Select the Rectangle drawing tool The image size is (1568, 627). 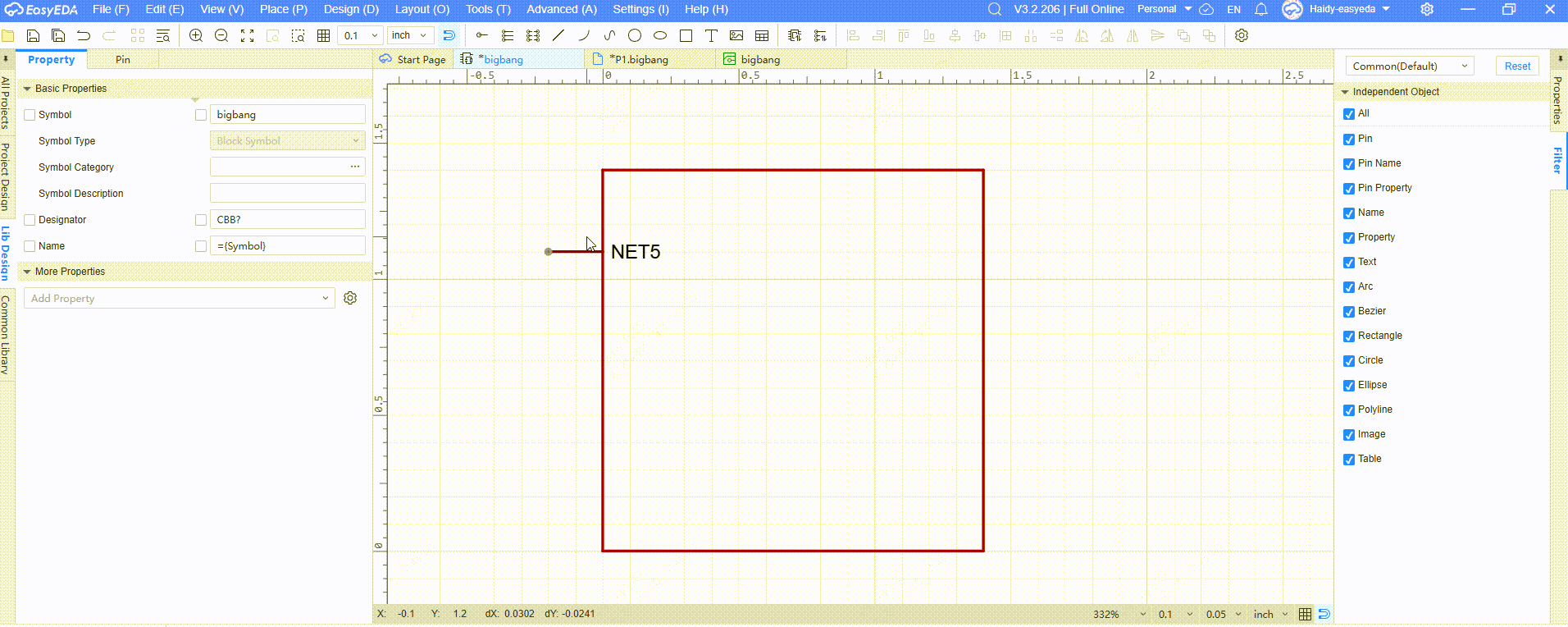point(686,35)
